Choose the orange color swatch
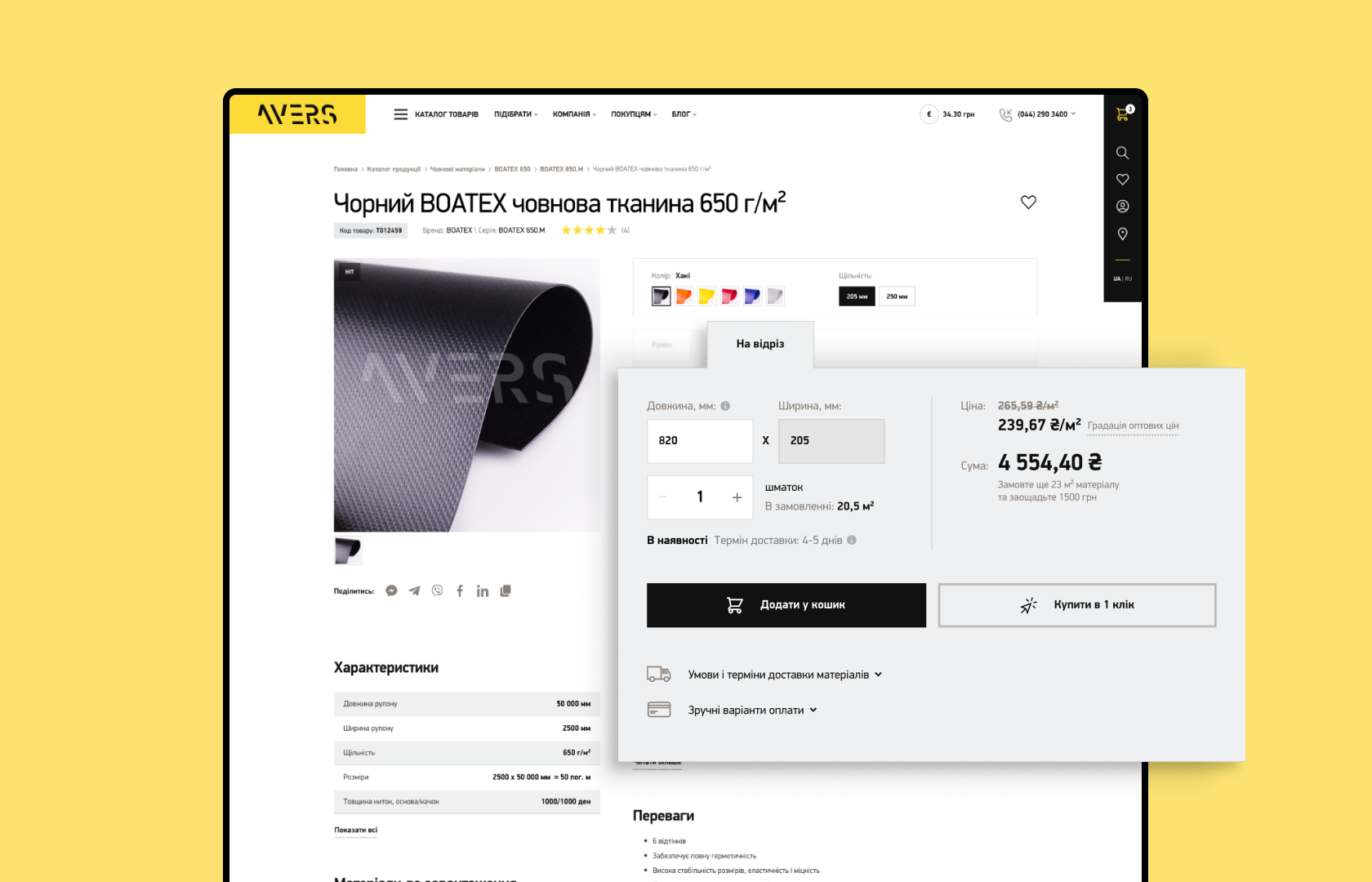The height and width of the screenshot is (882, 1372). pyautogui.click(x=684, y=296)
